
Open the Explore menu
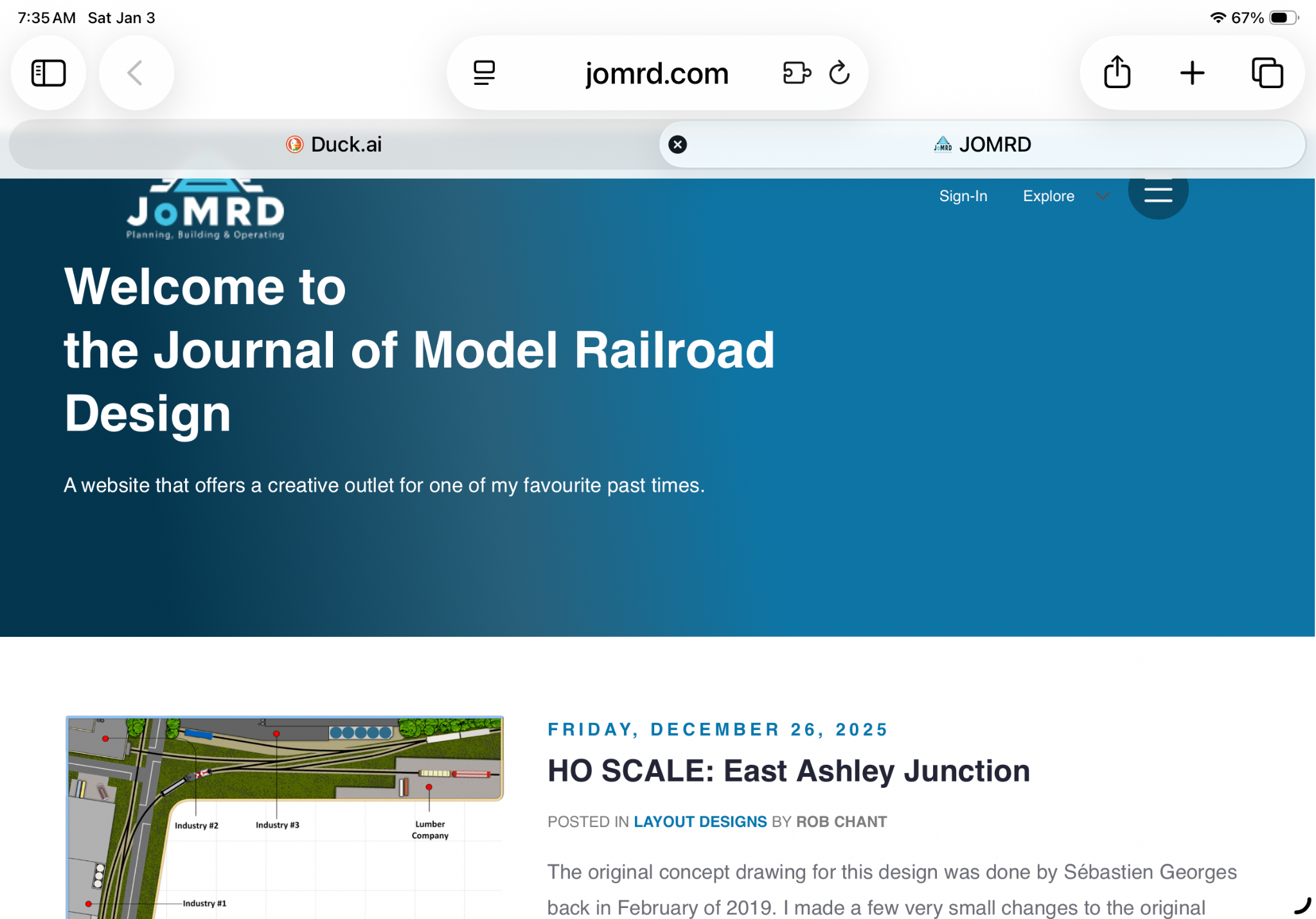tap(1049, 196)
